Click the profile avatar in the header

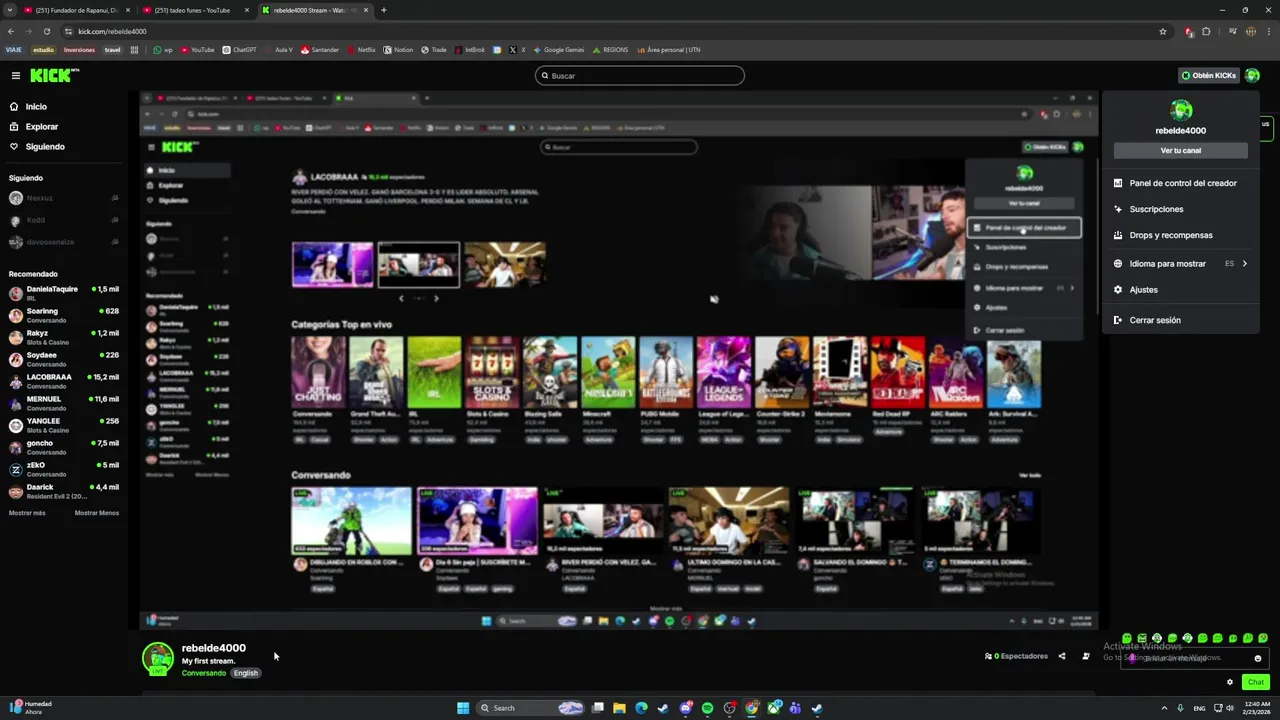[1252, 76]
